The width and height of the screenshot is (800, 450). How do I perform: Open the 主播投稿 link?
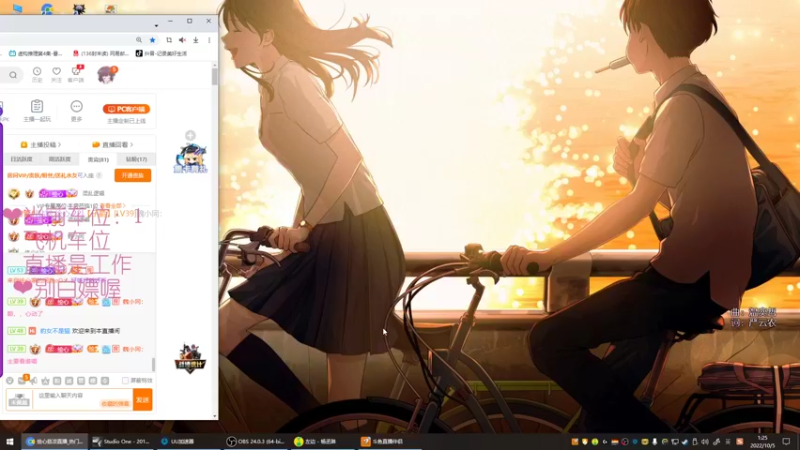pos(40,144)
